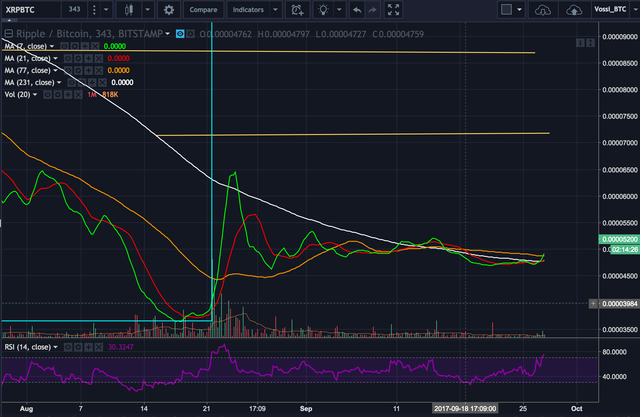The height and width of the screenshot is (417, 640).
Task: Hide the MA (231, close) indicator
Action: (72, 83)
